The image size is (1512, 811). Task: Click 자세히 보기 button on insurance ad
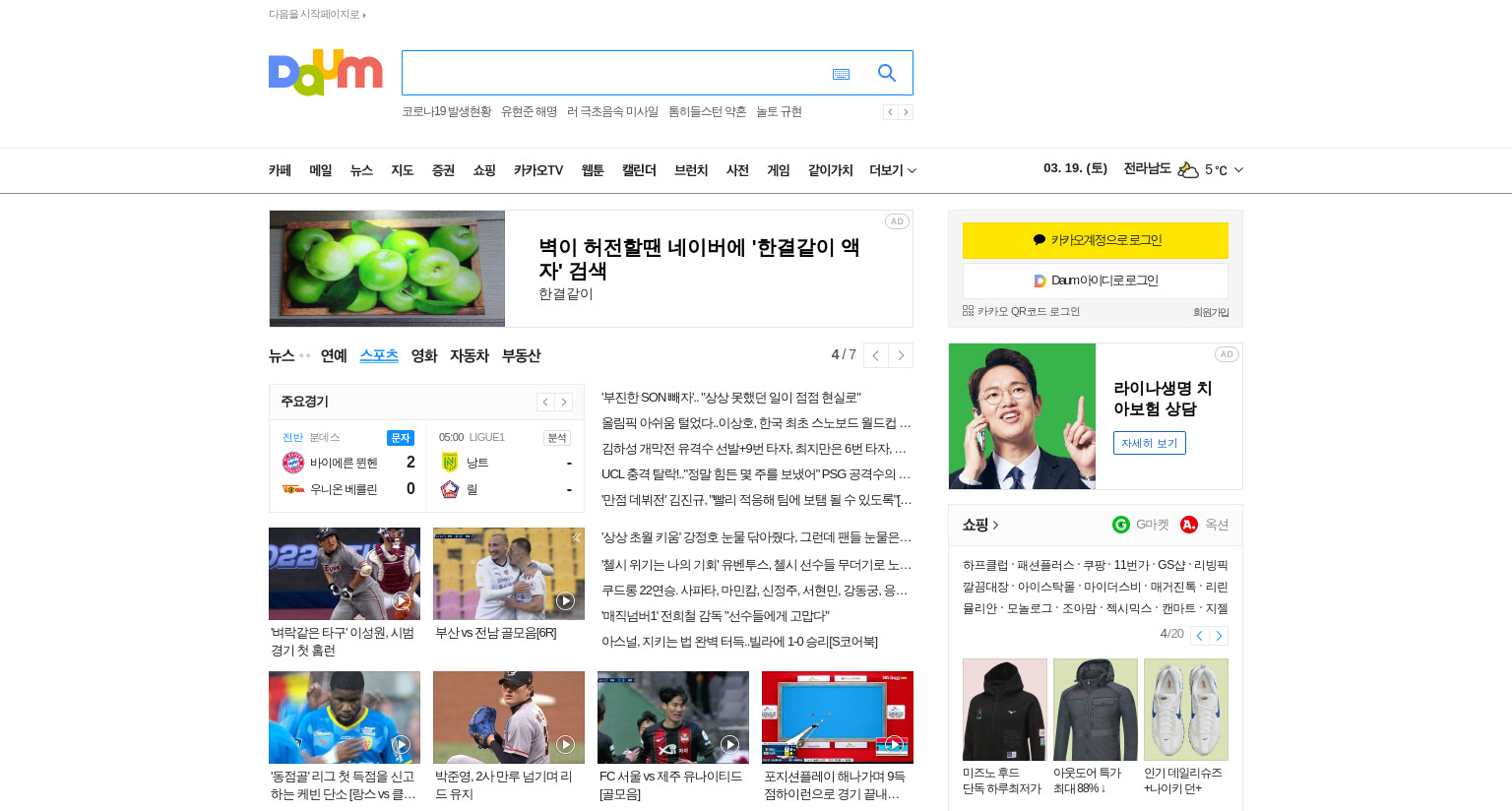pyautogui.click(x=1150, y=443)
